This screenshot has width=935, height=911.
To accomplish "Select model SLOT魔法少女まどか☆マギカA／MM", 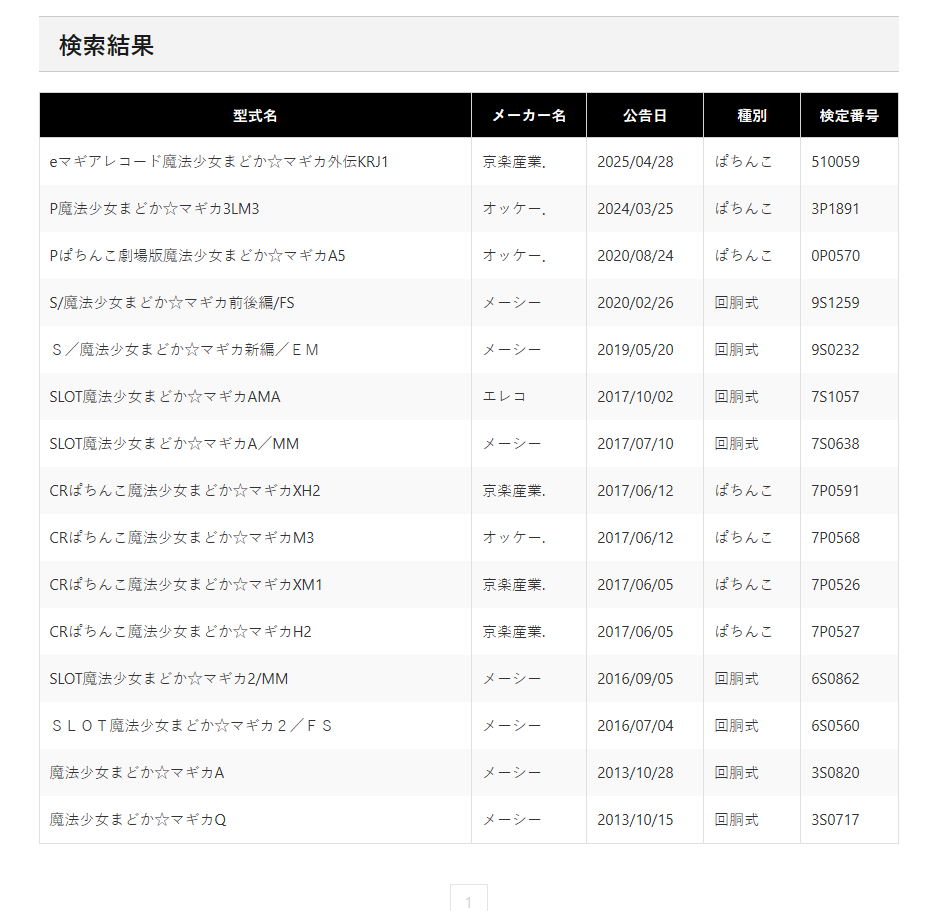I will pyautogui.click(x=174, y=444).
